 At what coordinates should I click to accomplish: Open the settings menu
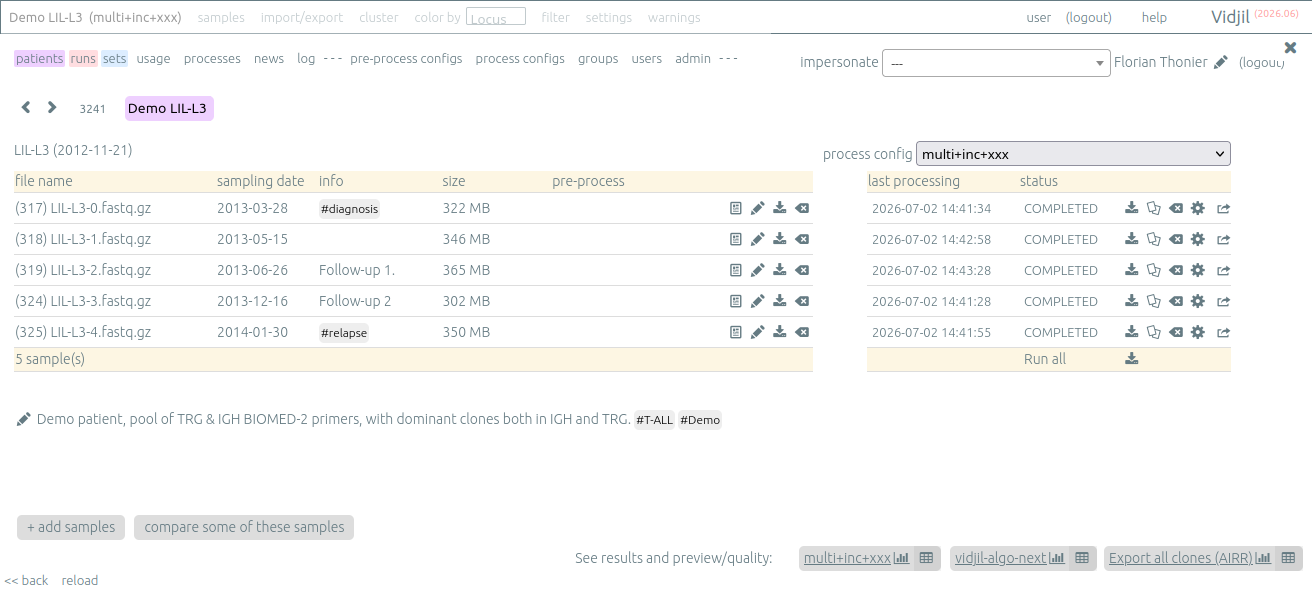(609, 18)
